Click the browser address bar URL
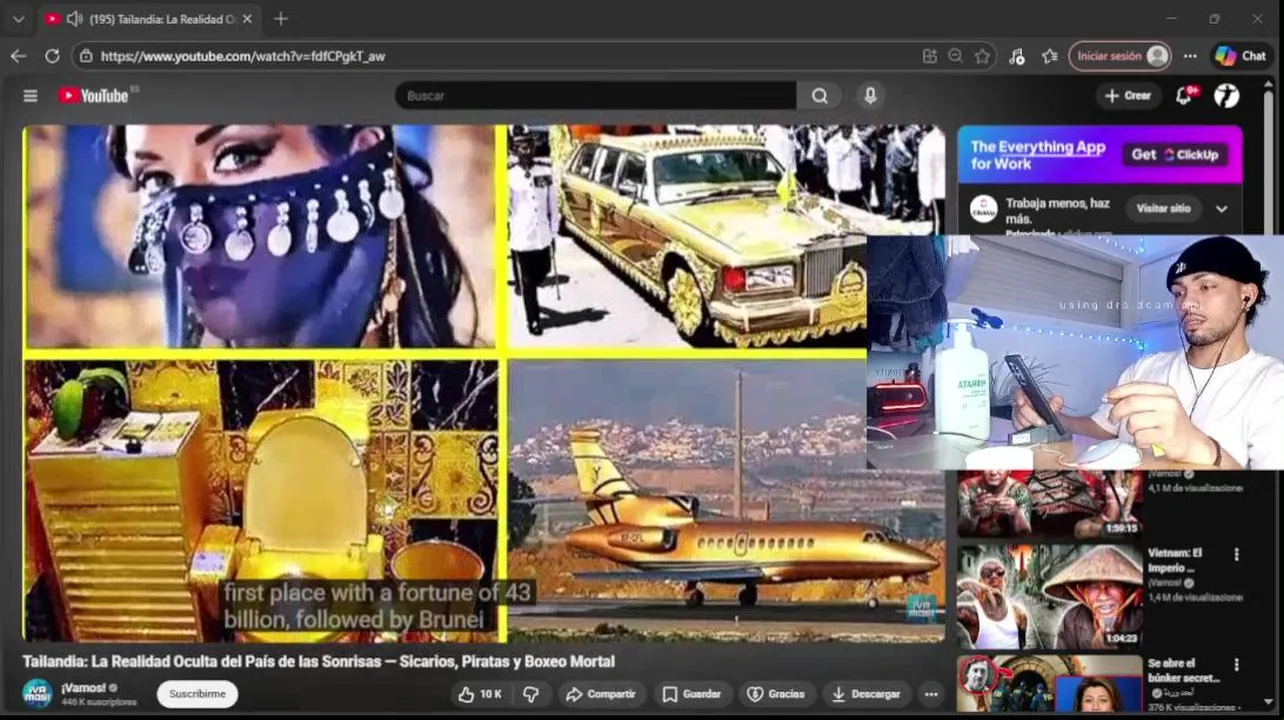Viewport: 1284px width, 720px height. tap(243, 56)
